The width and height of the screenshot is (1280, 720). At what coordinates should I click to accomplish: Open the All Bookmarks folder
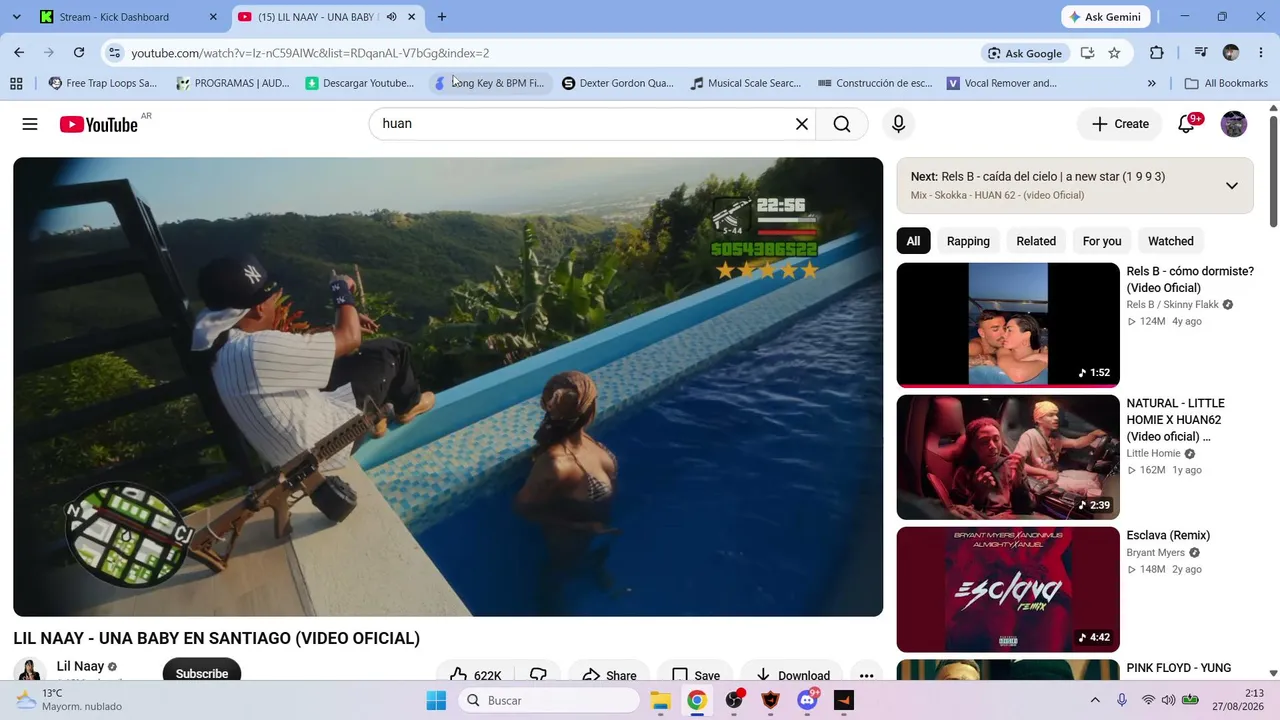coord(1226,83)
